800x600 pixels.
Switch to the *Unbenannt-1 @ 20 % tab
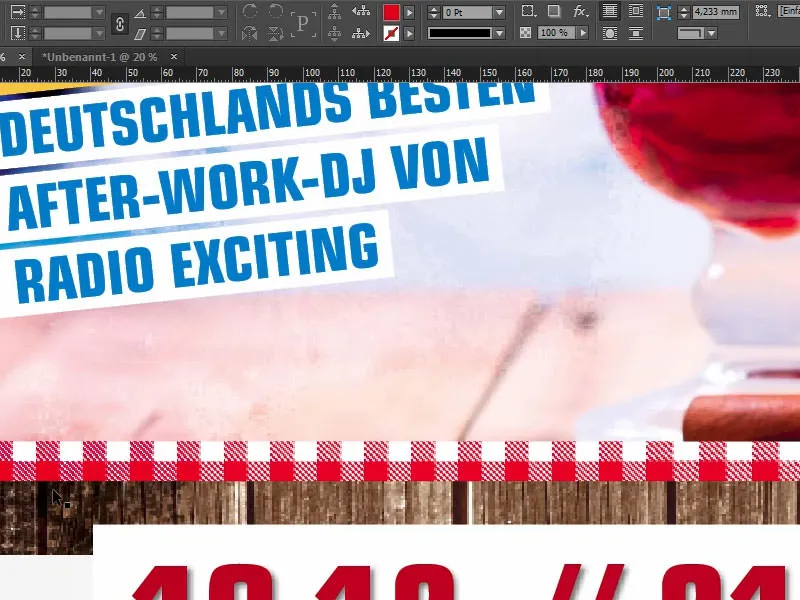point(99,57)
